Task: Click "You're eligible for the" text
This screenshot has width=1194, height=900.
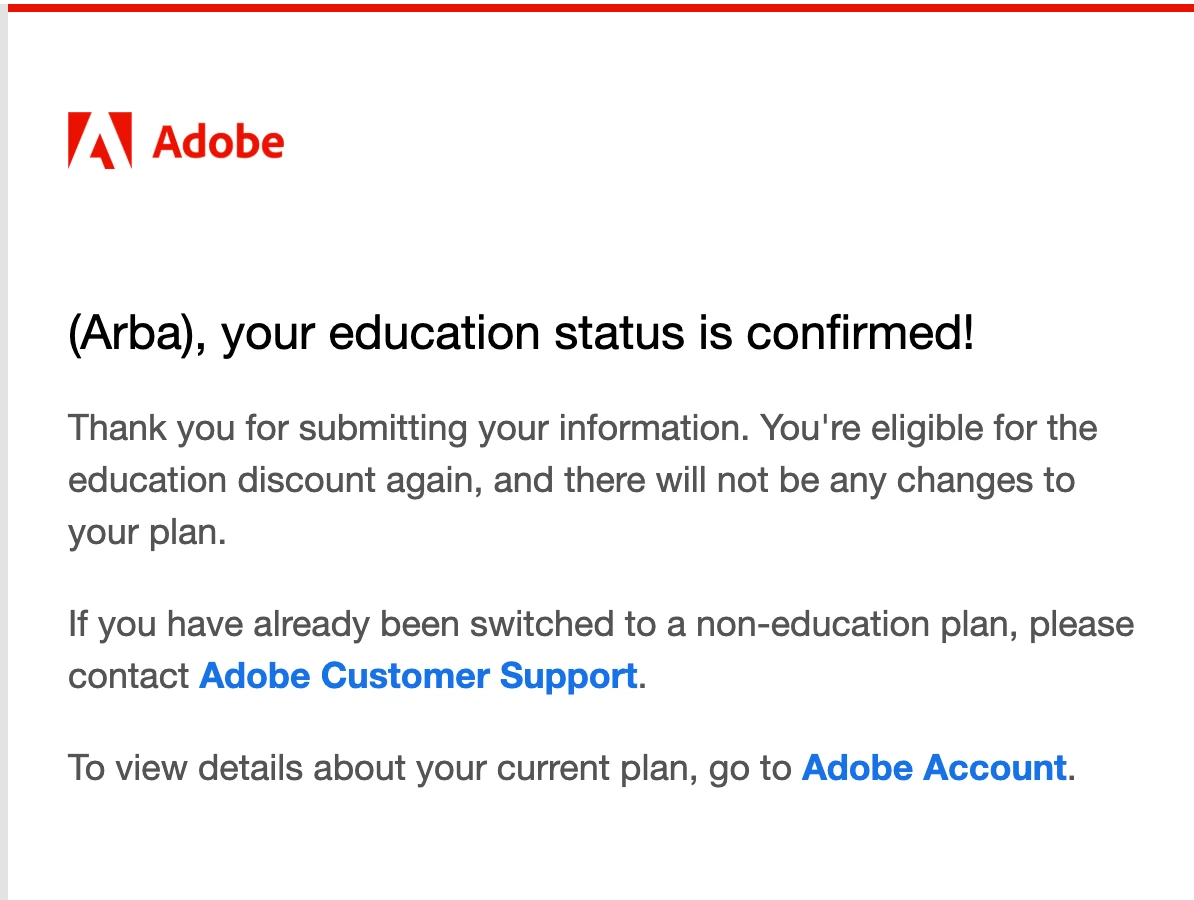Action: 929,428
